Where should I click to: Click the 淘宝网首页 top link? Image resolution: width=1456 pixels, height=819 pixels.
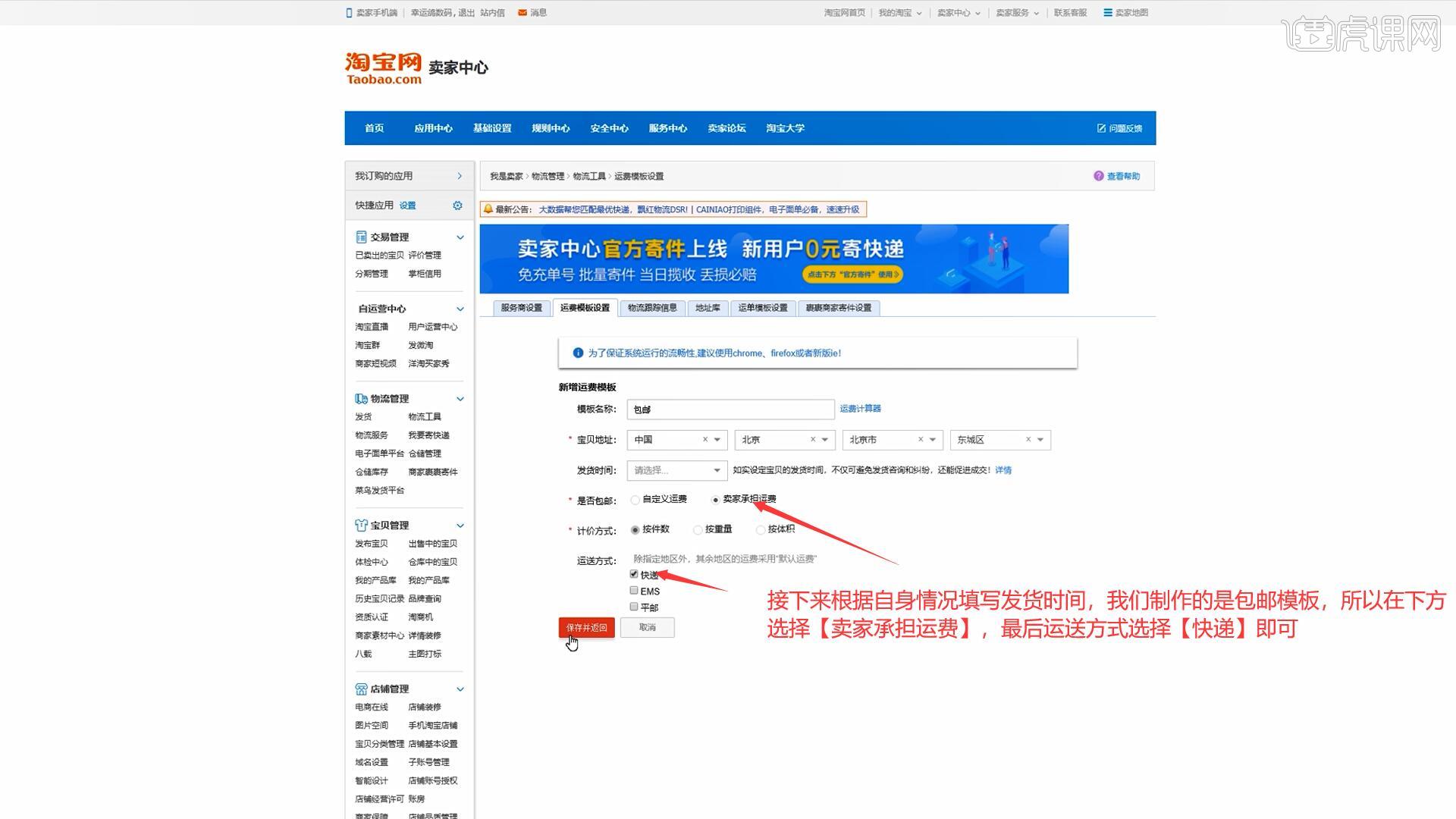pos(845,13)
